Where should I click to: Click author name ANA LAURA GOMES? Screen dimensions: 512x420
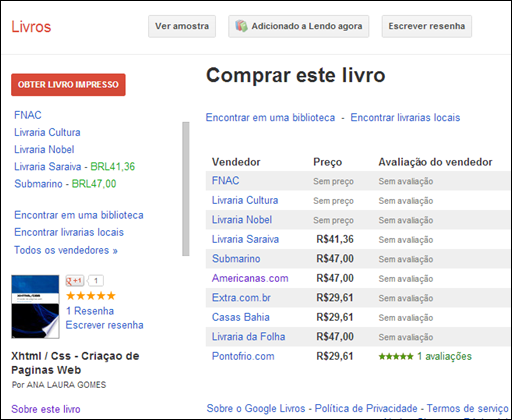(x=66, y=385)
